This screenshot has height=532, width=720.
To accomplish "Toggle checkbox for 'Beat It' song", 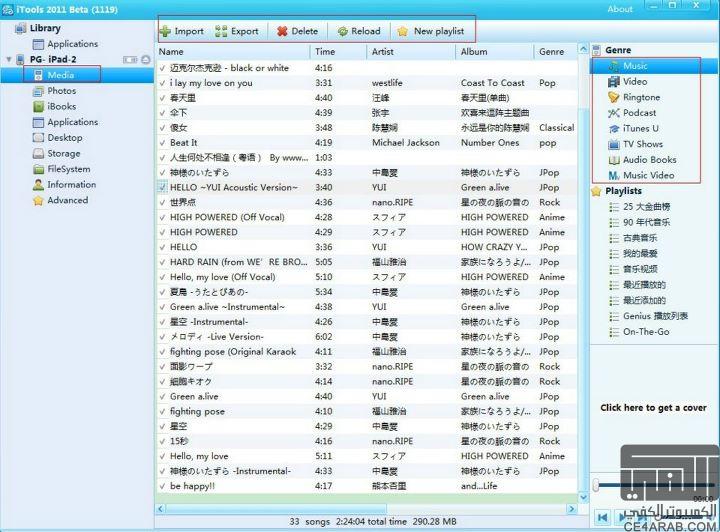I will click(162, 143).
